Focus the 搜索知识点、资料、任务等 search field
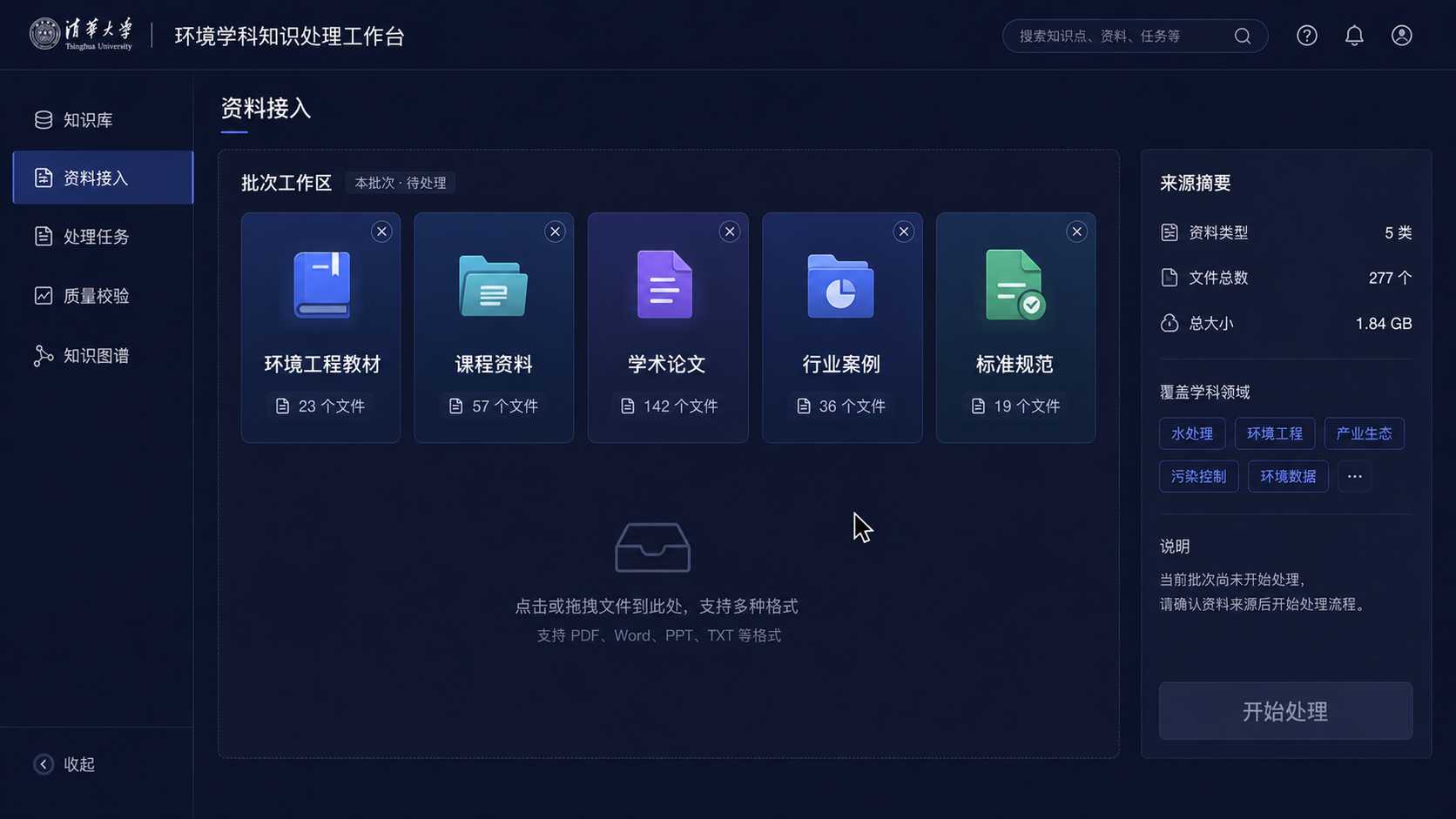 click(1136, 36)
